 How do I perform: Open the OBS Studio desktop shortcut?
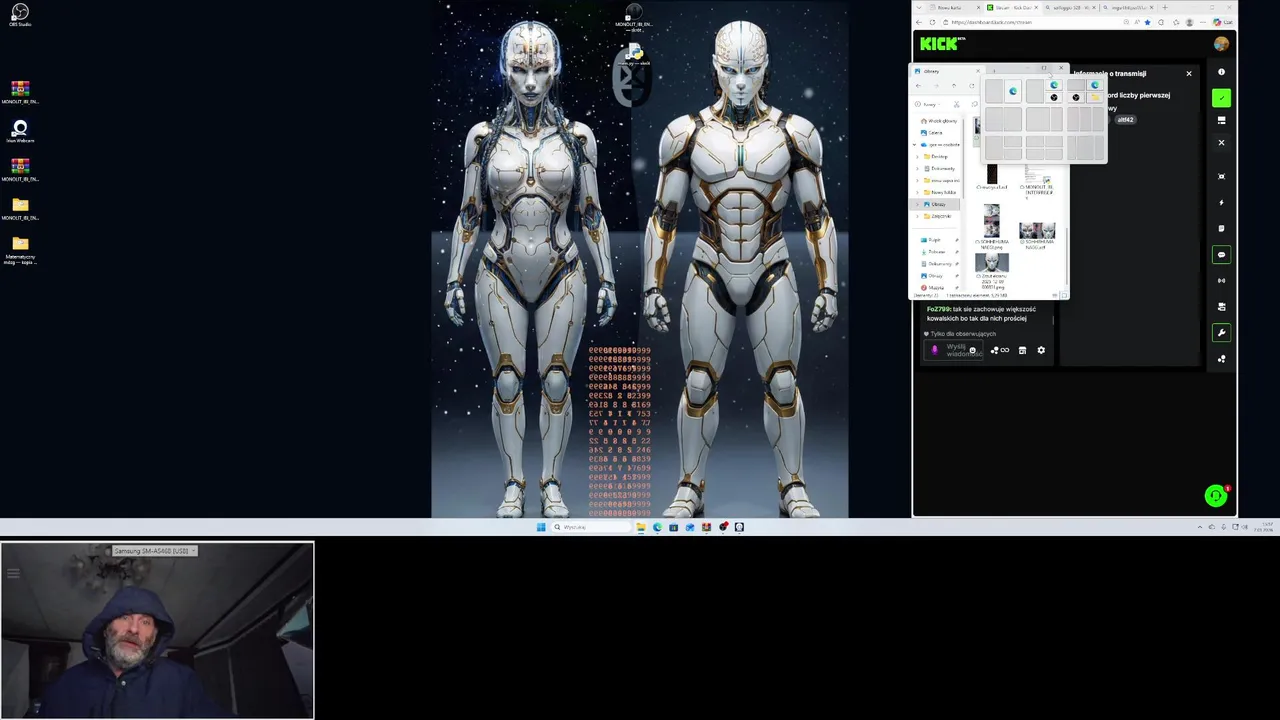[20, 15]
